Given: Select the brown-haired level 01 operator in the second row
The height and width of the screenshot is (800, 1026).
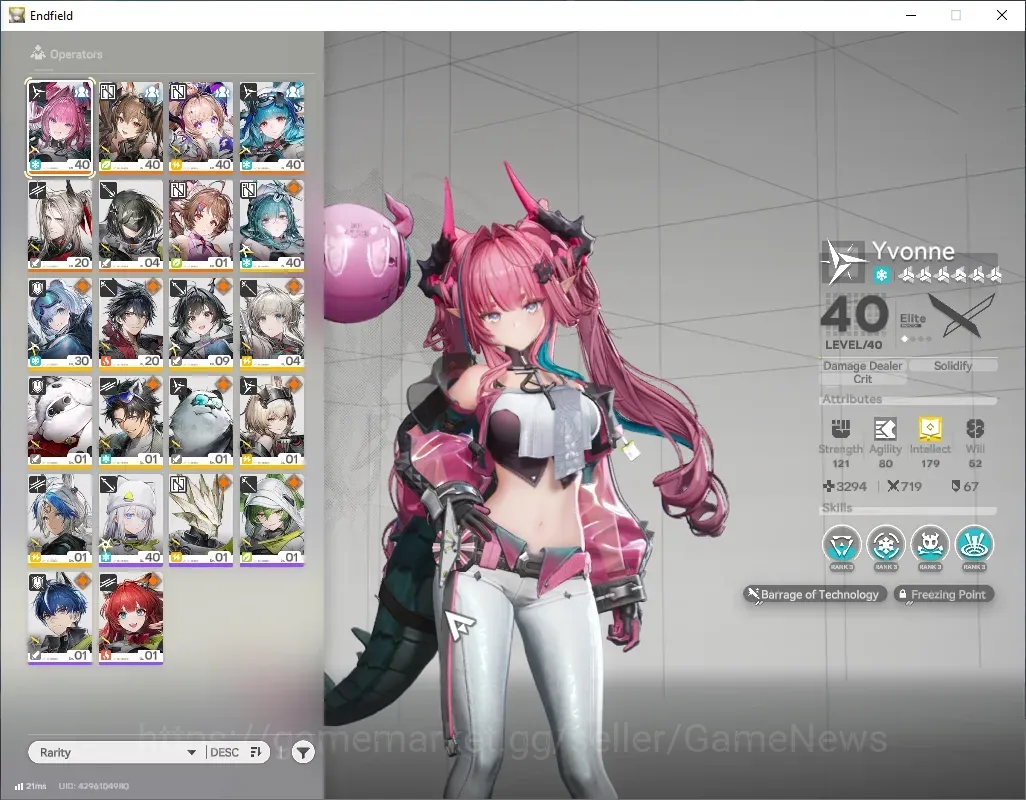Looking at the screenshot, I should pos(201,225).
